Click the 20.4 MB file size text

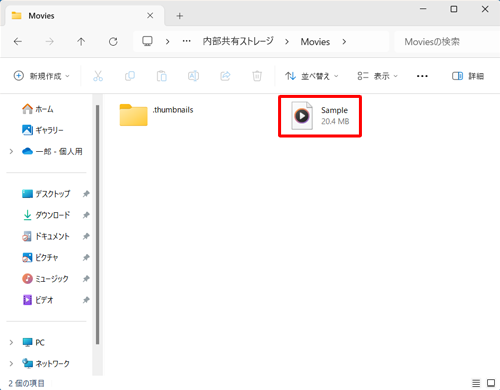tap(335, 121)
